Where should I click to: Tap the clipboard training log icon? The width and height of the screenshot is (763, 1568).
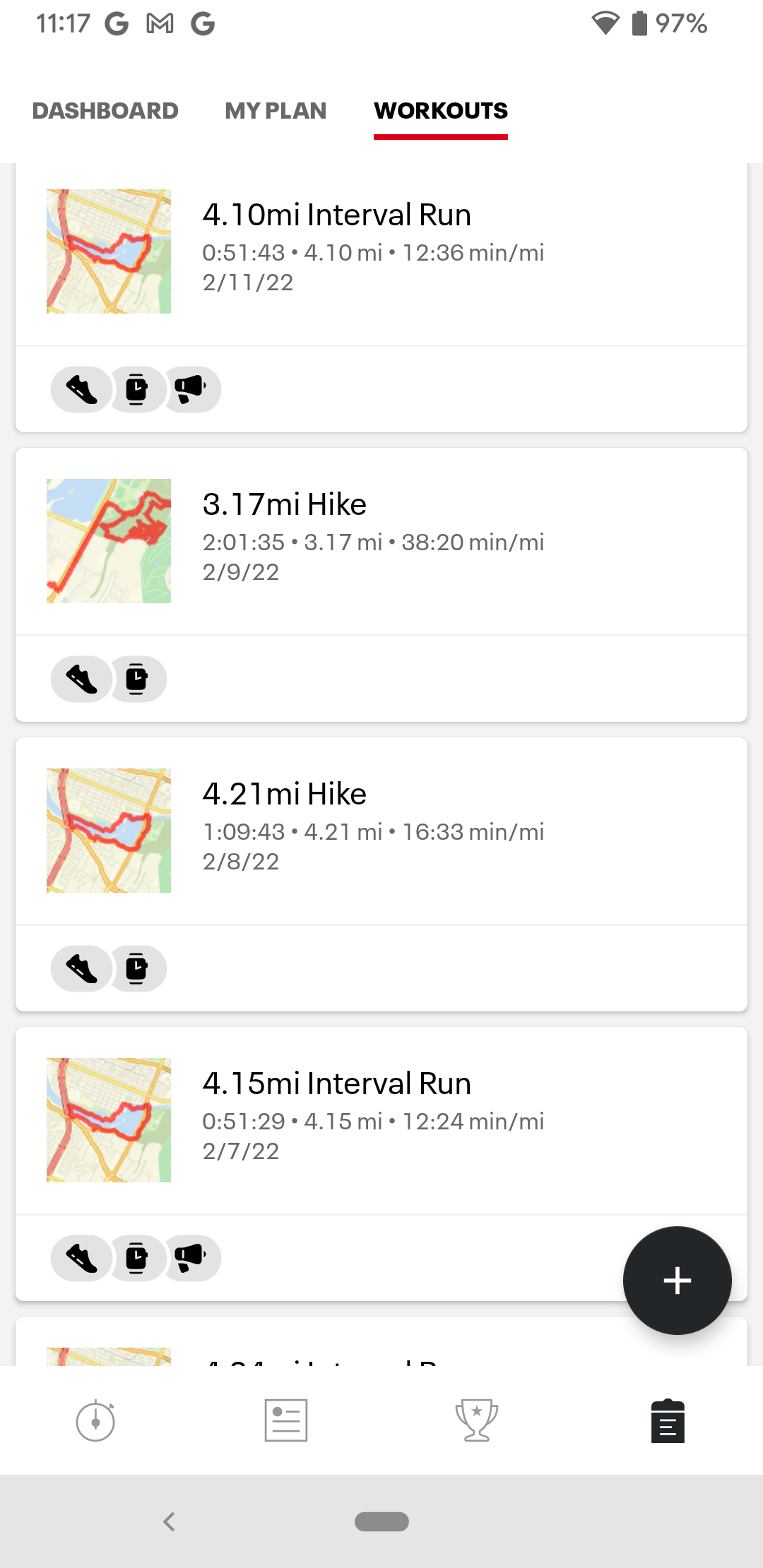coord(668,1420)
